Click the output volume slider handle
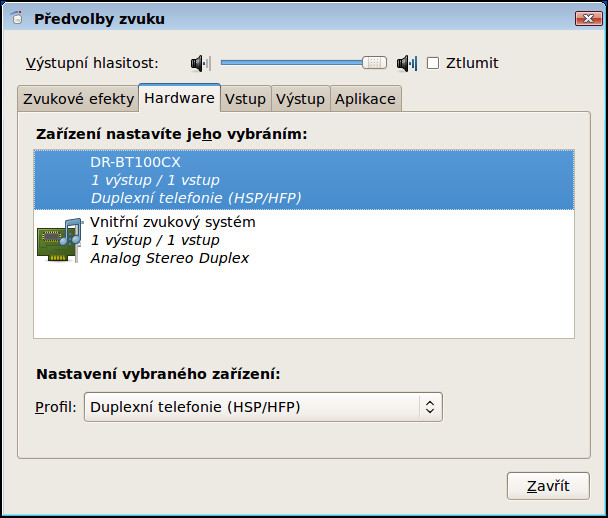This screenshot has width=608, height=518. (x=374, y=63)
